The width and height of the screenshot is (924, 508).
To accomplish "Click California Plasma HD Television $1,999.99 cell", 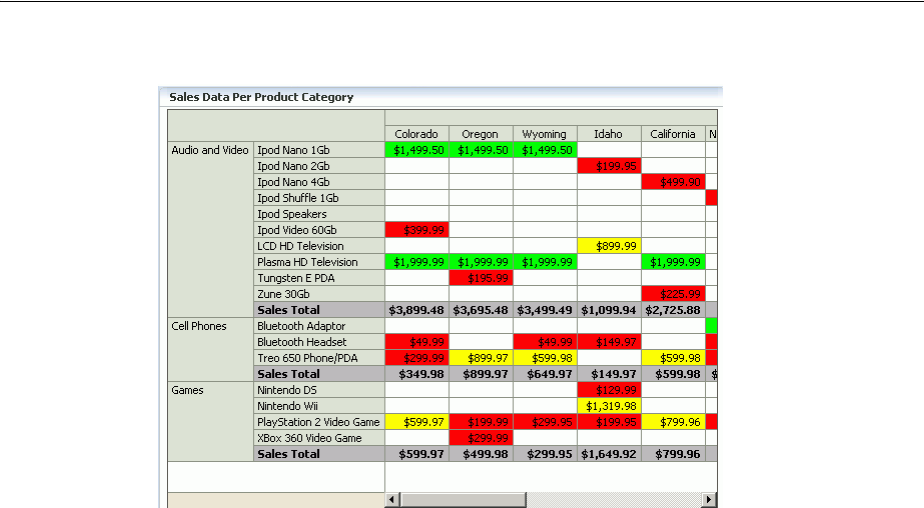I will pyautogui.click(x=674, y=262).
